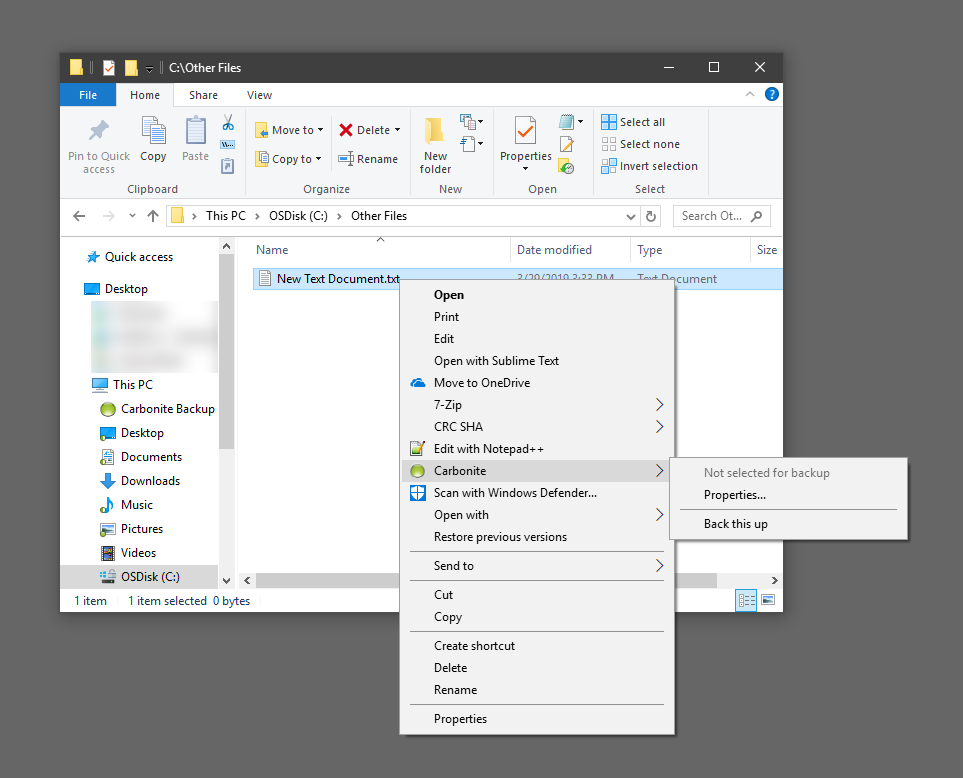
Task: Select Downloads in the navigation pane
Action: [x=150, y=481]
